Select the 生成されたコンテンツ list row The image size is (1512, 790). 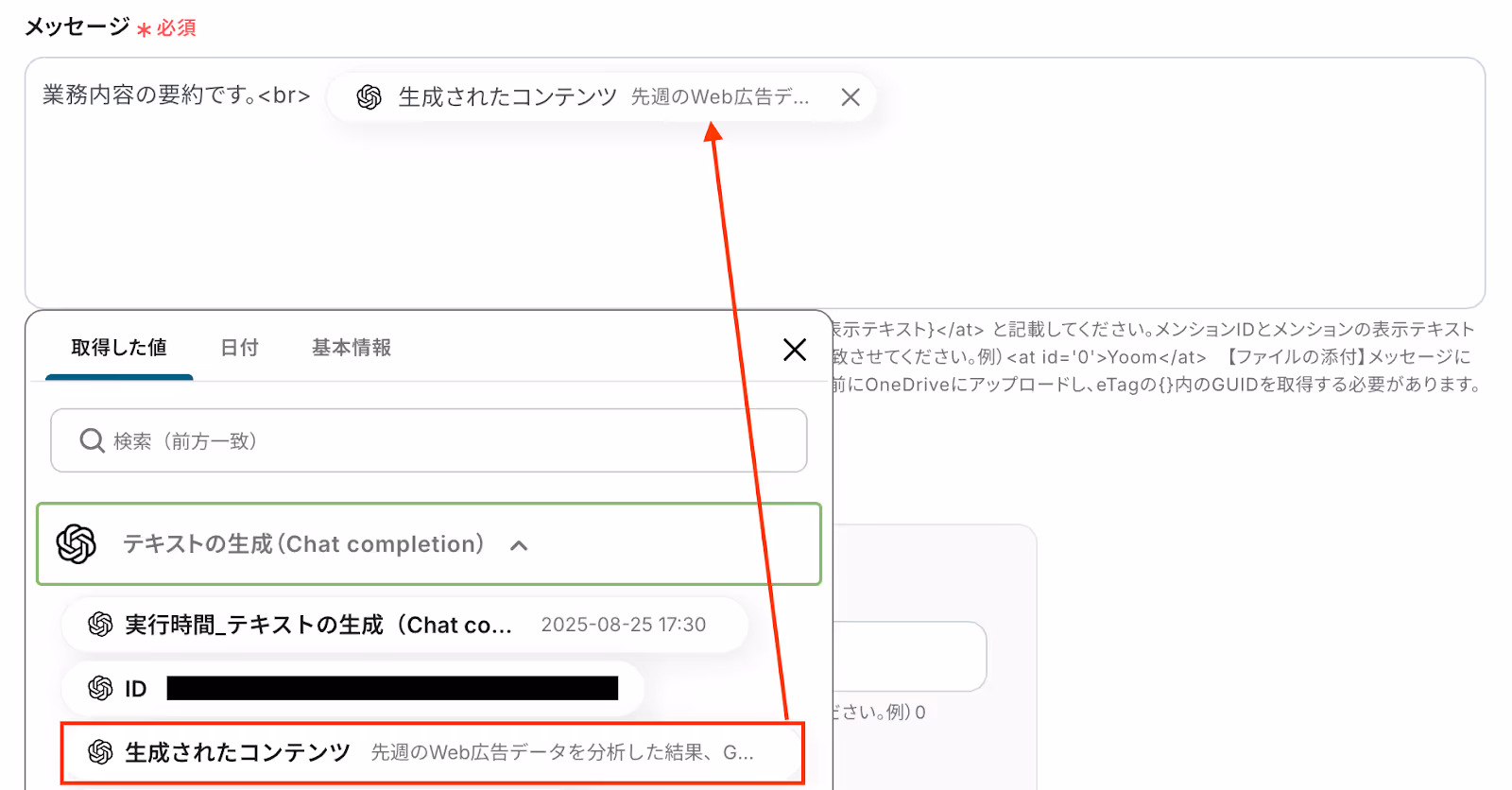[x=432, y=753]
